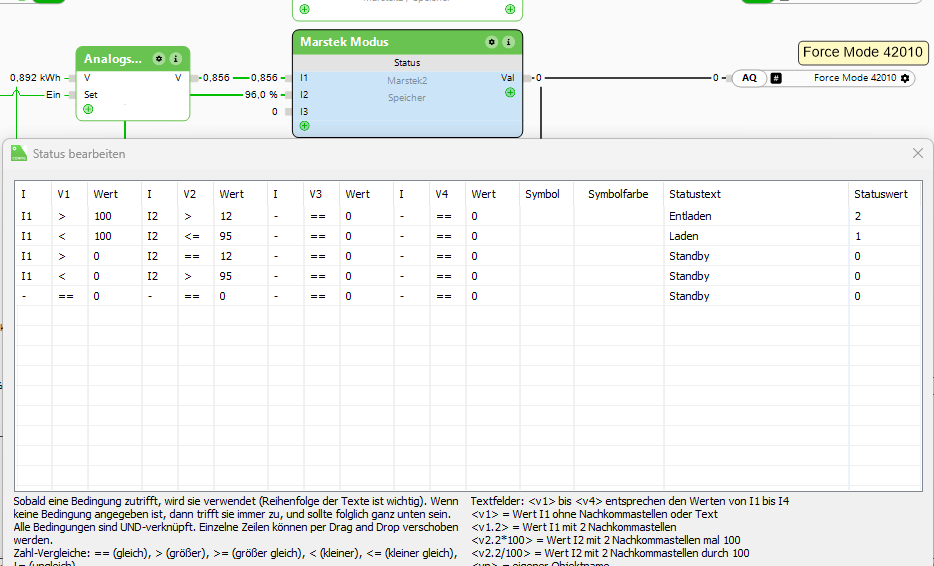
Task: Close the Status bearbeiten dialog
Action: [x=918, y=153]
